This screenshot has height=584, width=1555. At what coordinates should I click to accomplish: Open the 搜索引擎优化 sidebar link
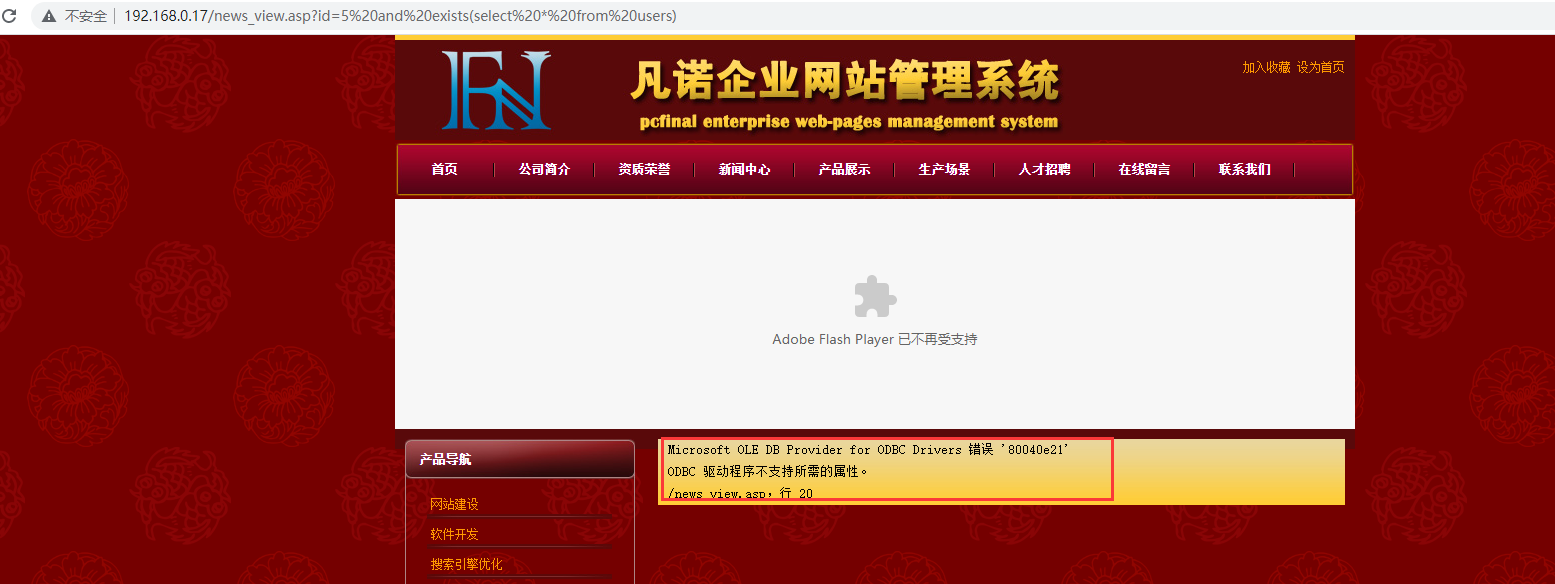(x=466, y=564)
